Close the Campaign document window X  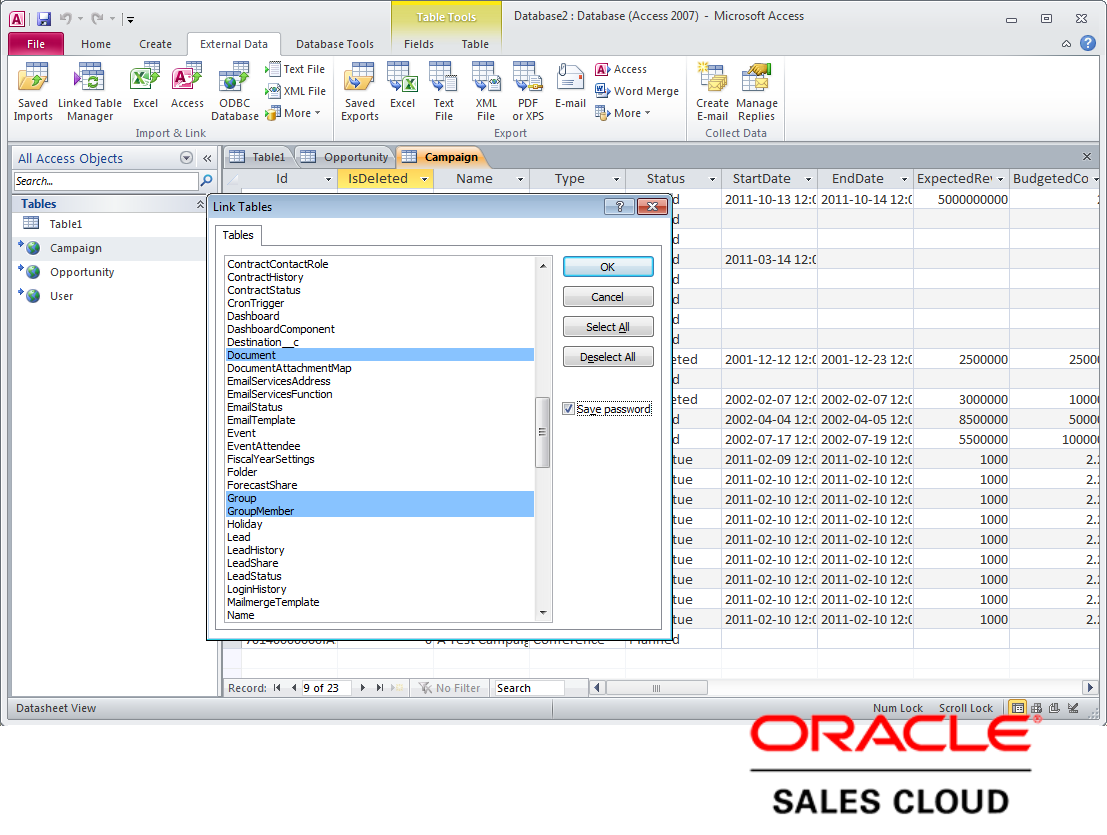pos(1087,157)
